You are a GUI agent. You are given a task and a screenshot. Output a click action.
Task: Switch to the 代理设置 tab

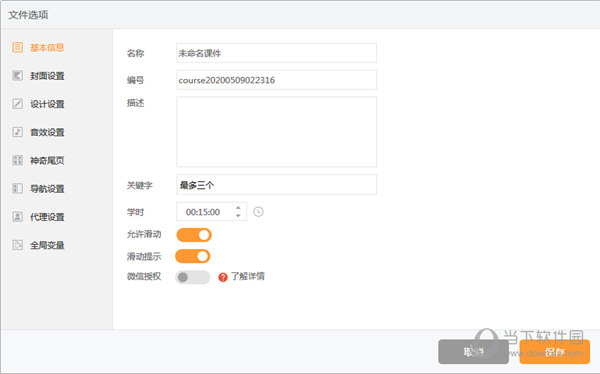pos(47,217)
